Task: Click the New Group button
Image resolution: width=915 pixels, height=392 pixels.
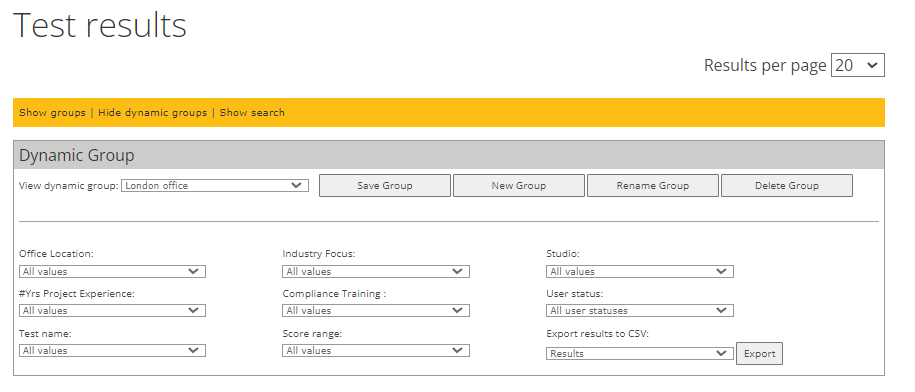Action: (x=519, y=186)
